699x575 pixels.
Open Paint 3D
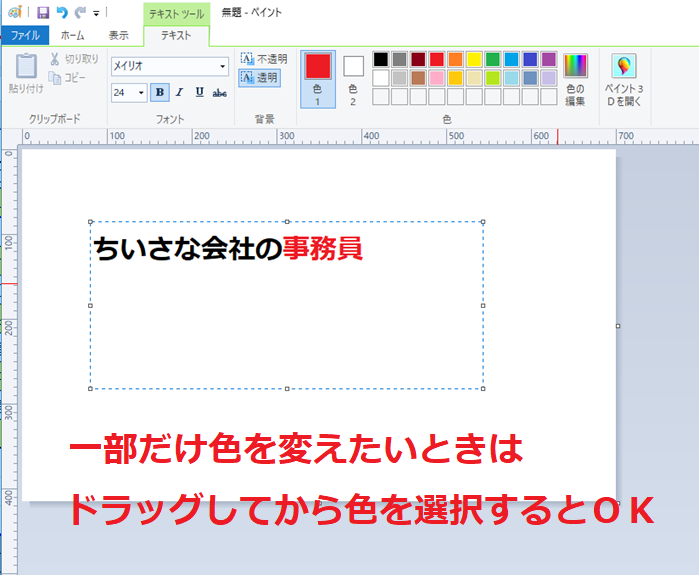click(624, 80)
